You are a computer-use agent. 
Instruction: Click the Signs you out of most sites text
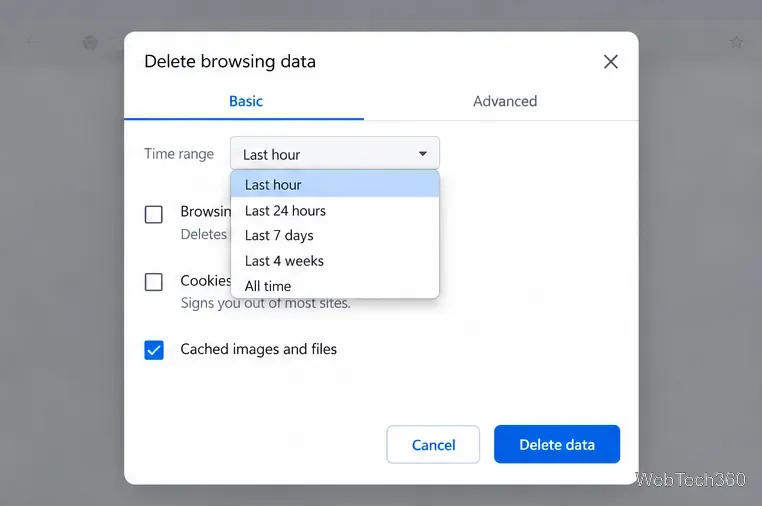pos(265,303)
